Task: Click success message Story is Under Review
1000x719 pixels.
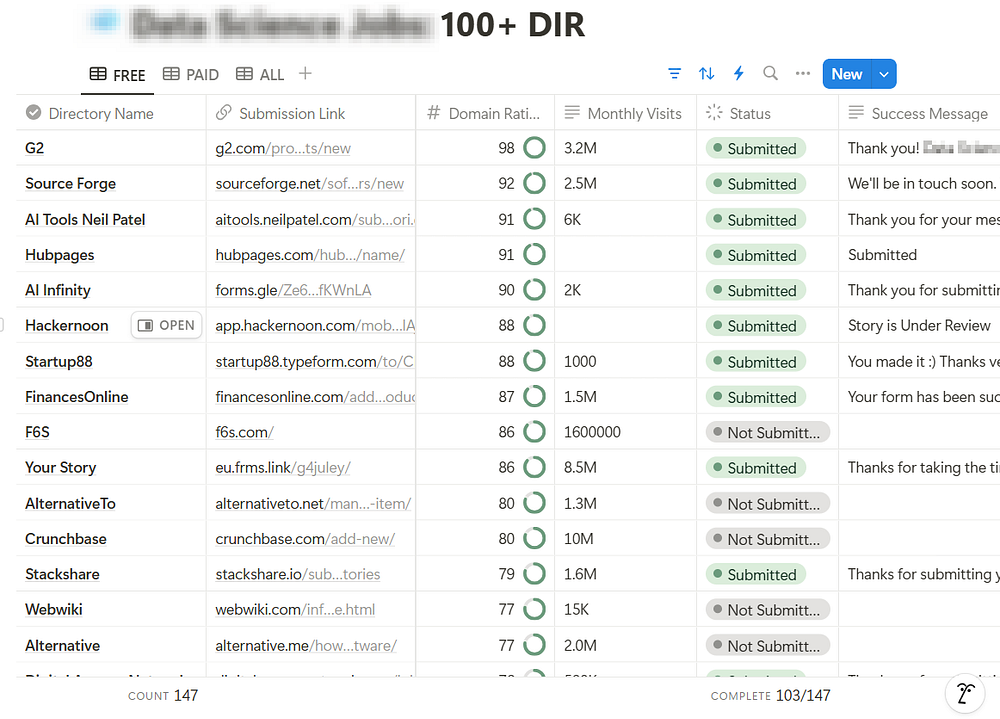Action: click(919, 325)
